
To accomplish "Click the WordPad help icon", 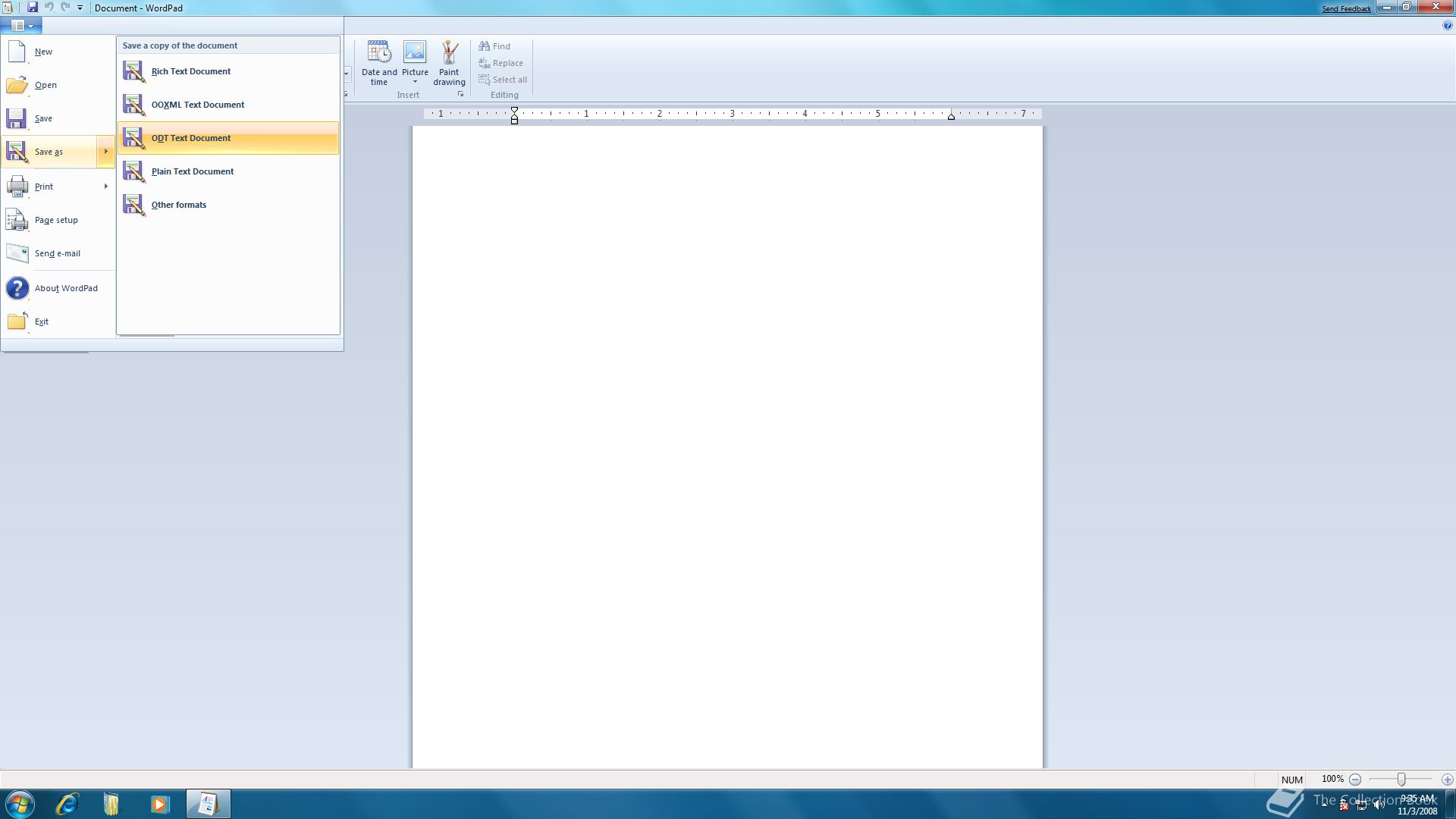I will pyautogui.click(x=1447, y=25).
